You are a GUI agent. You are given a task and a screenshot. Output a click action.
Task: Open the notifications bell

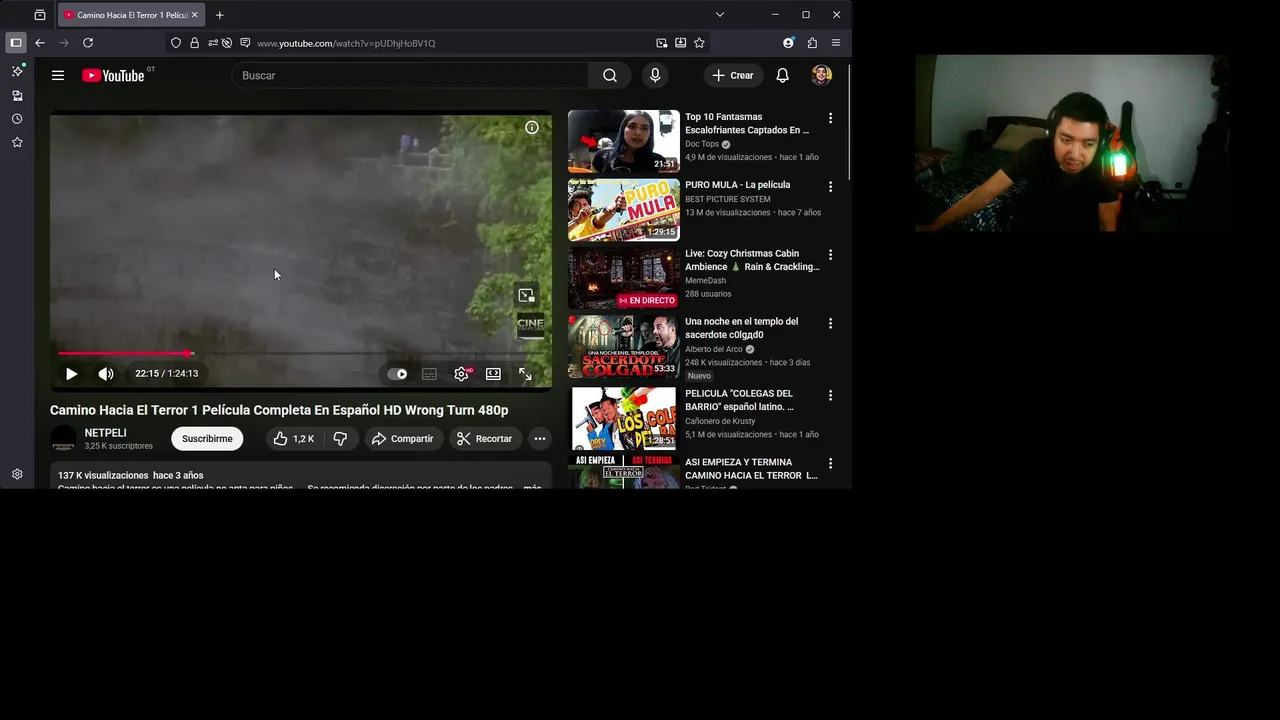tap(783, 75)
